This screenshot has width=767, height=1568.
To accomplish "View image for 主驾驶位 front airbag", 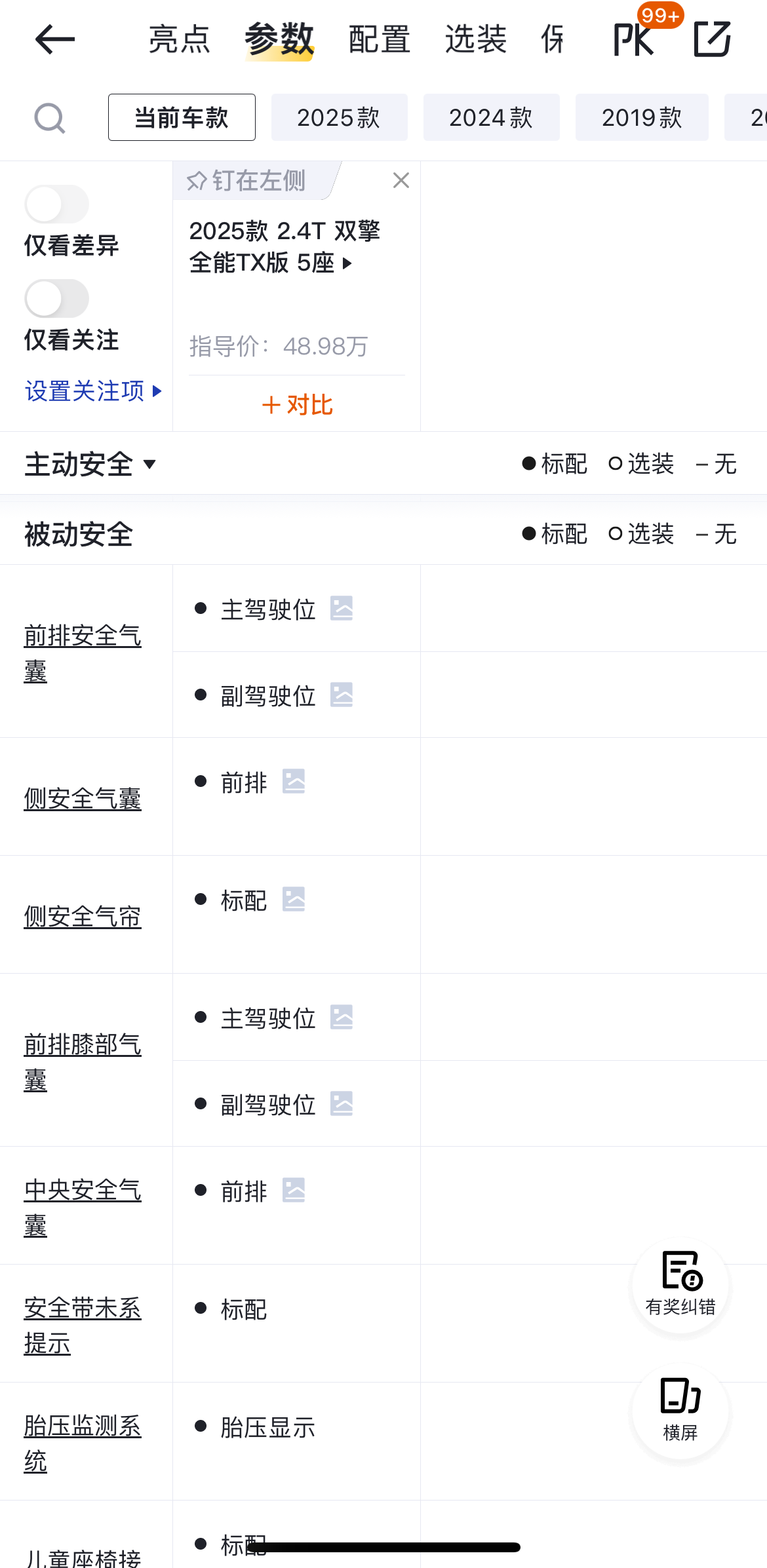I will 342,608.
